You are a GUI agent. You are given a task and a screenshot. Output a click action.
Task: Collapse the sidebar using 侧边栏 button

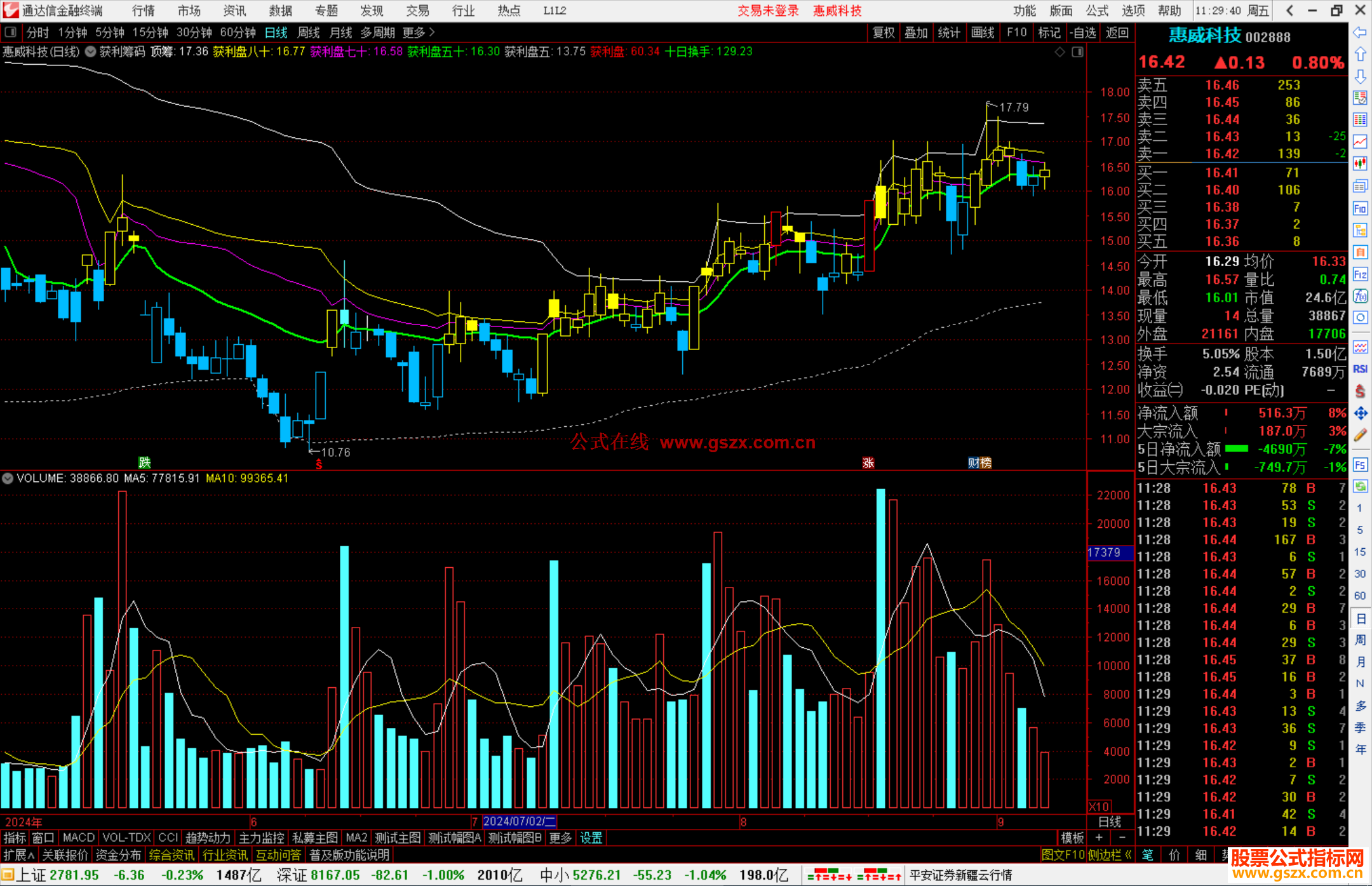pos(1109,855)
